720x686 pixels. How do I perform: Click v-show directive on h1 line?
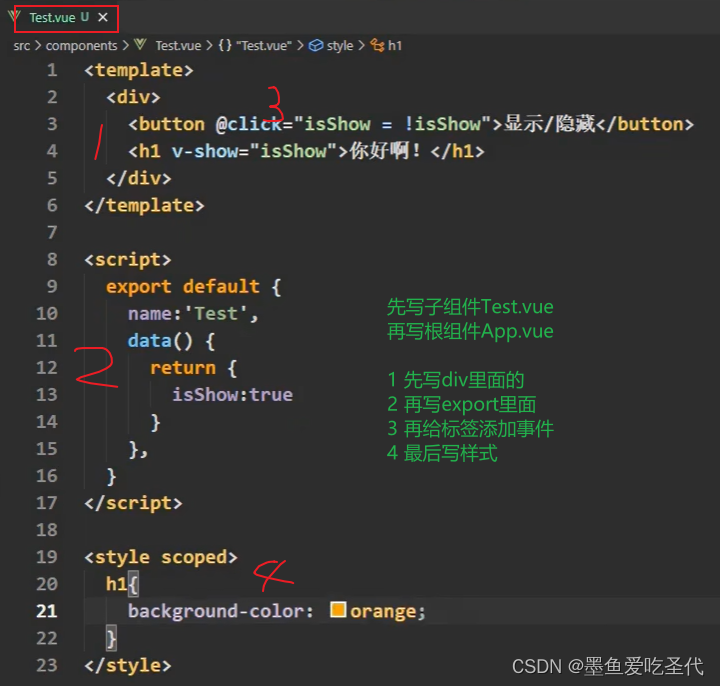(205, 152)
